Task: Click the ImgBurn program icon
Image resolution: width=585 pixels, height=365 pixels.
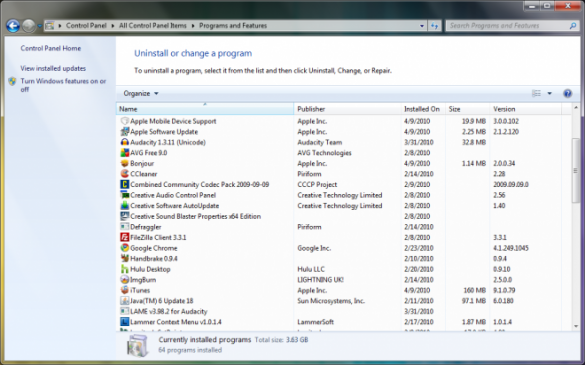Action: click(x=125, y=280)
